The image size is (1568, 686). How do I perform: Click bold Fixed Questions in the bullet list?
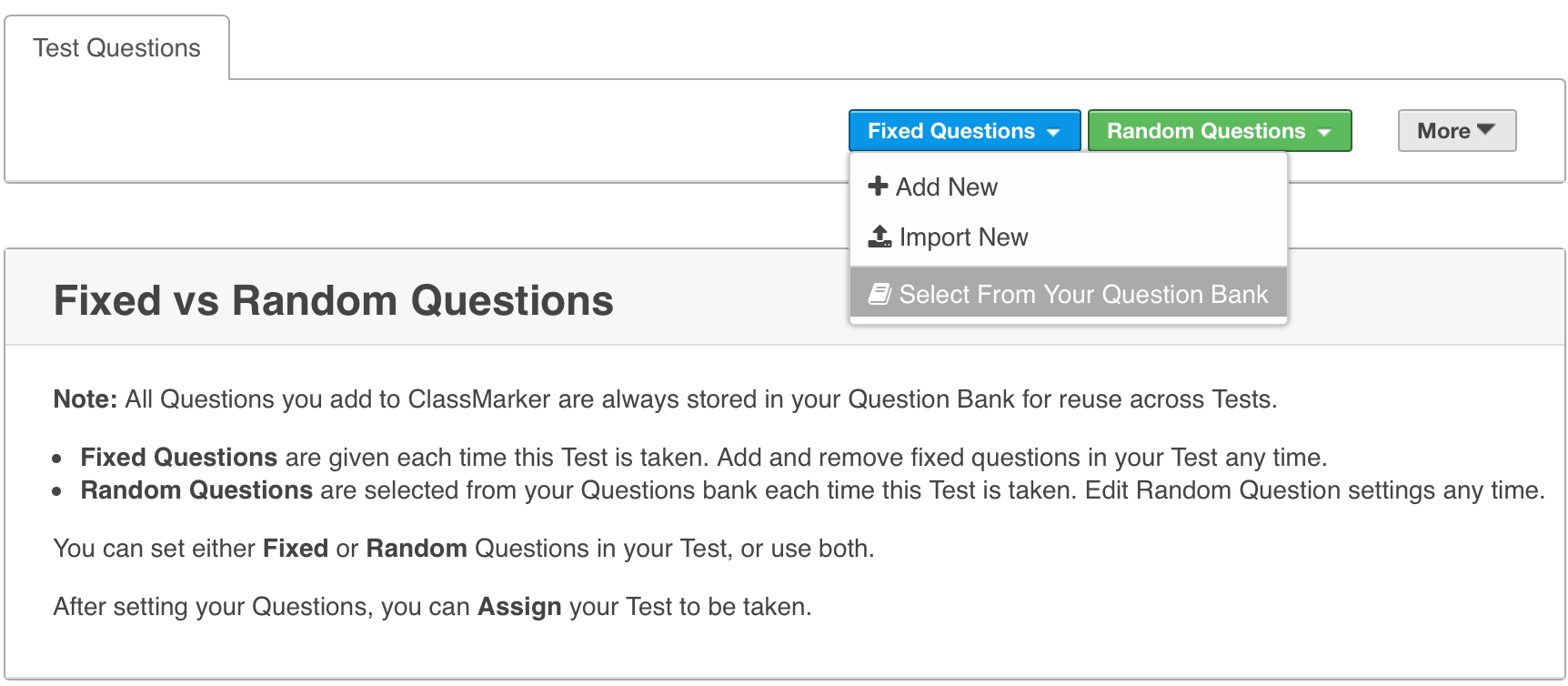tap(178, 458)
